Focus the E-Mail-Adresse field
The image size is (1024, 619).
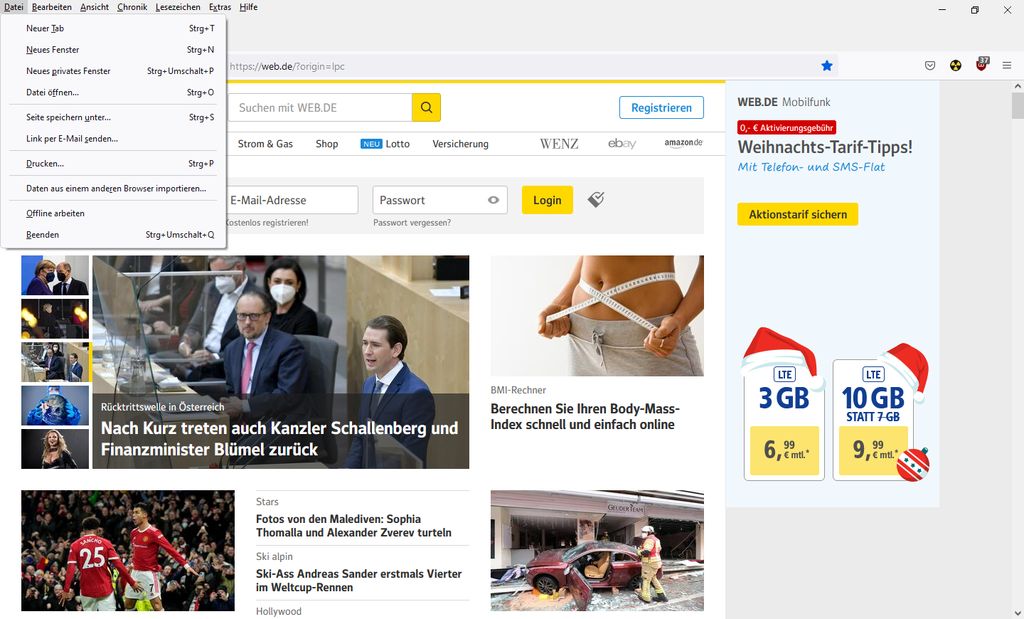tap(292, 200)
